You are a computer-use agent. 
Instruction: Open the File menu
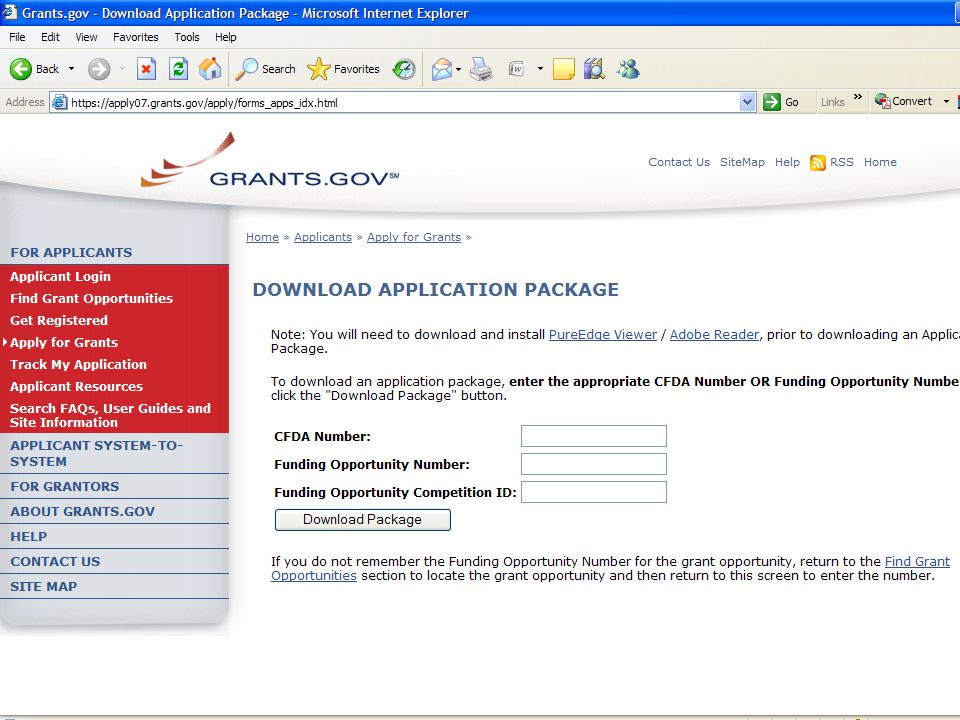(17, 37)
